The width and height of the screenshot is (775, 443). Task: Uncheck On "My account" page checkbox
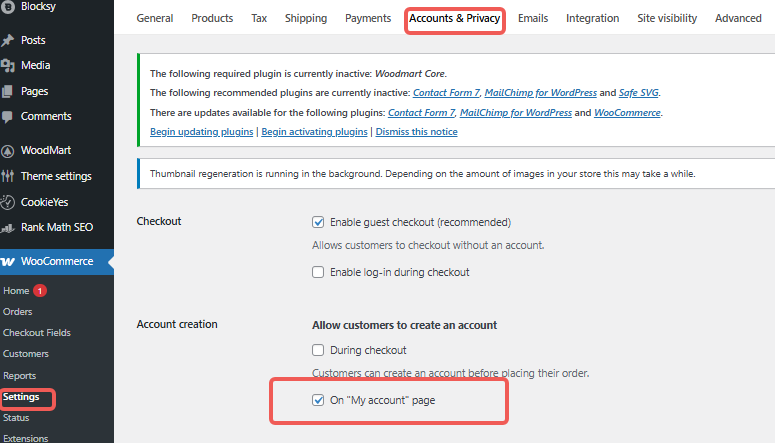click(318, 400)
